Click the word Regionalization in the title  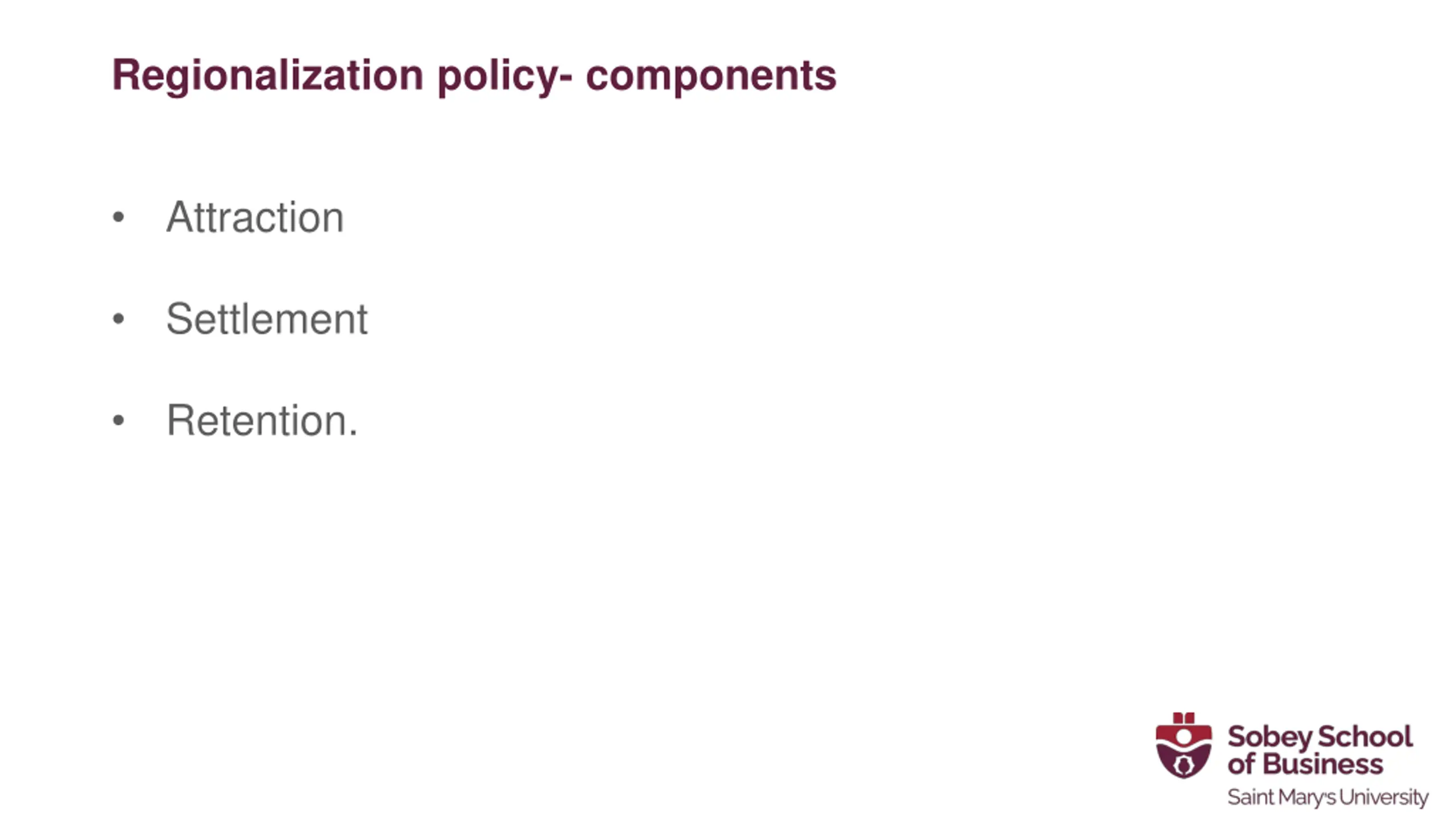tap(268, 76)
